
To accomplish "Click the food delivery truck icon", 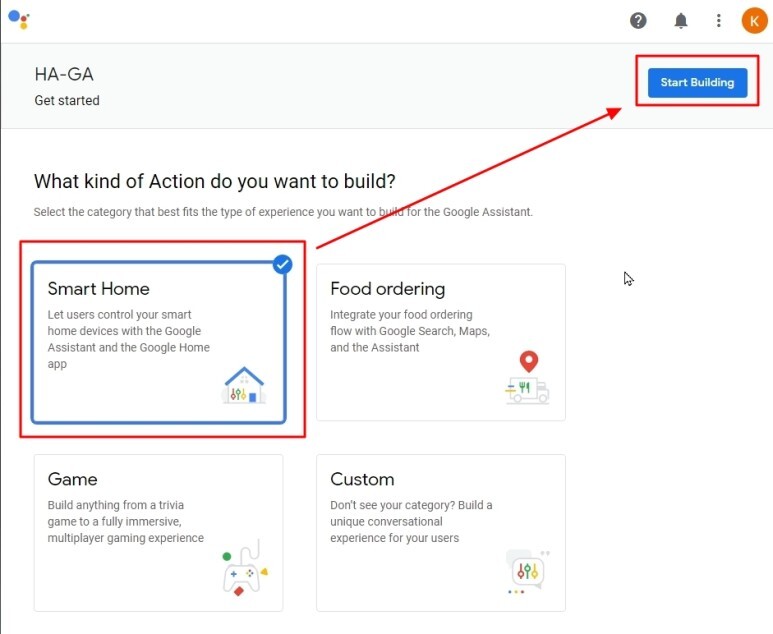I will click(x=527, y=378).
